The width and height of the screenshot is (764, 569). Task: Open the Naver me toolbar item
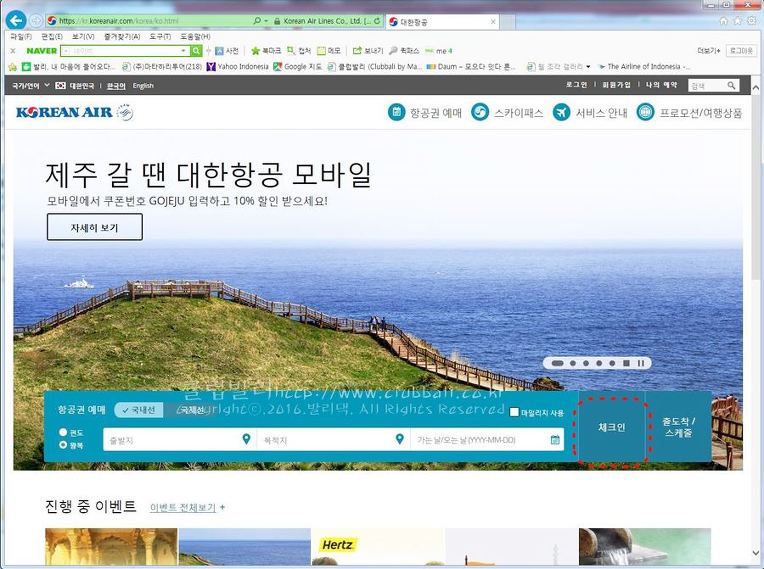coord(439,51)
